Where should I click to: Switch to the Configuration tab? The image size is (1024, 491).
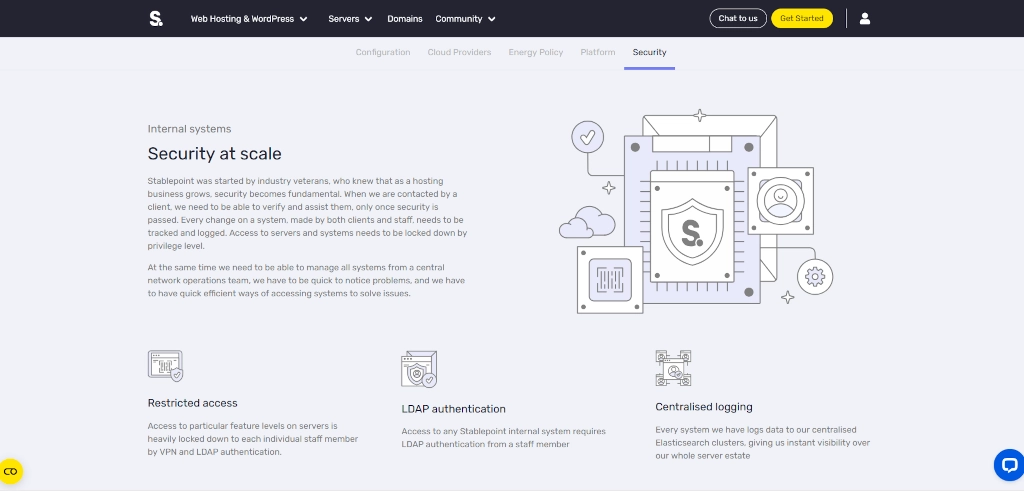(383, 52)
